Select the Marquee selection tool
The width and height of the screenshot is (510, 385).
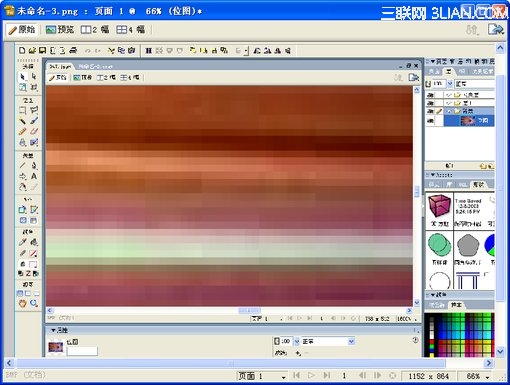(x=23, y=110)
